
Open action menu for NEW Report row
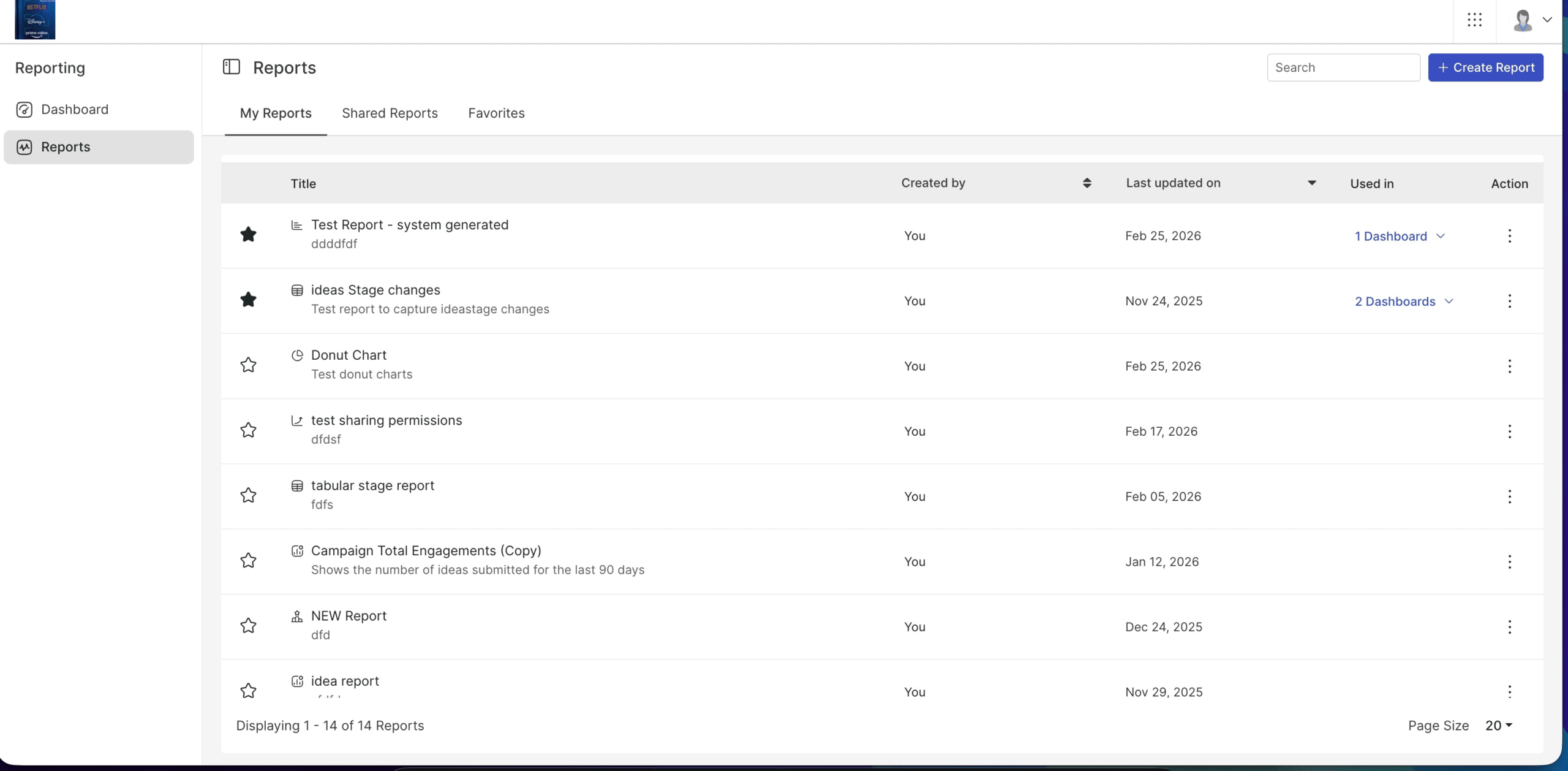(1509, 626)
